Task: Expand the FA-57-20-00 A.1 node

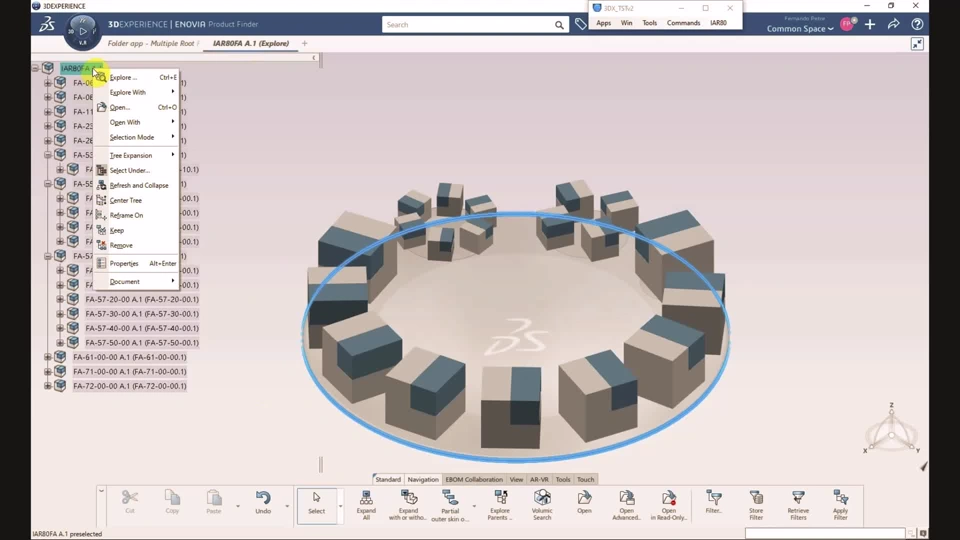Action: coord(60,299)
